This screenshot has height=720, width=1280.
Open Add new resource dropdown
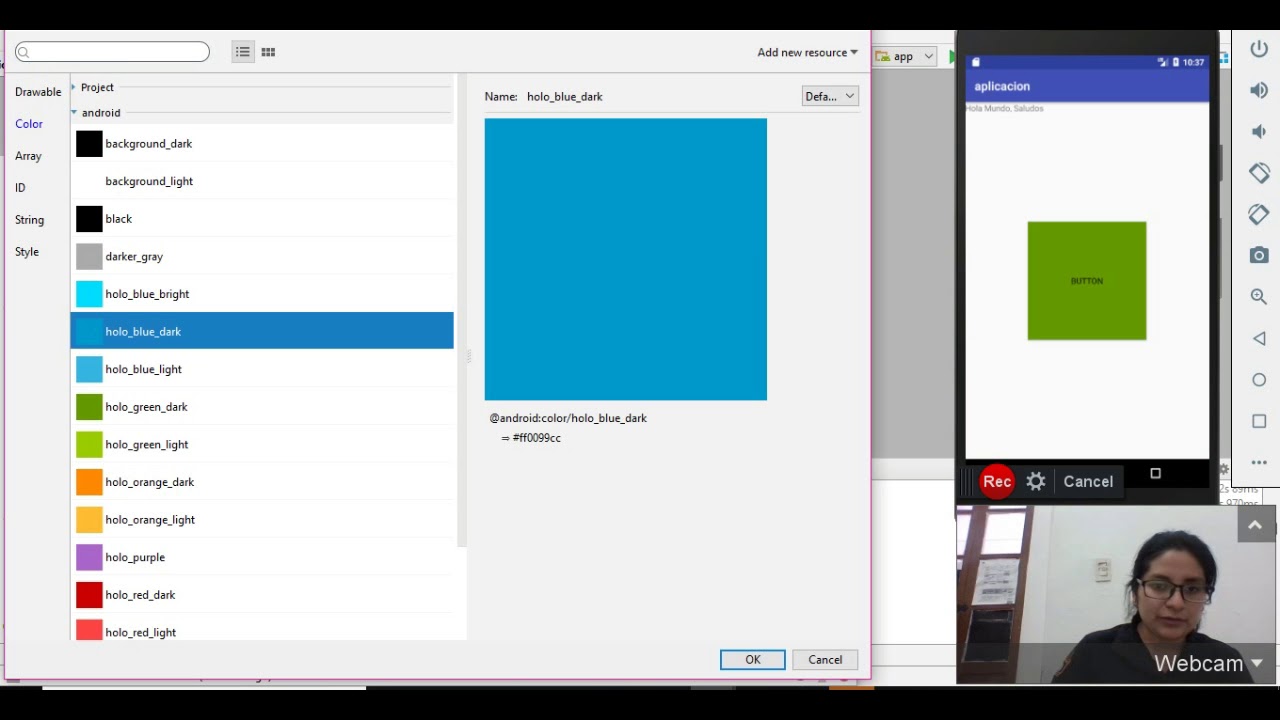pyautogui.click(x=807, y=52)
